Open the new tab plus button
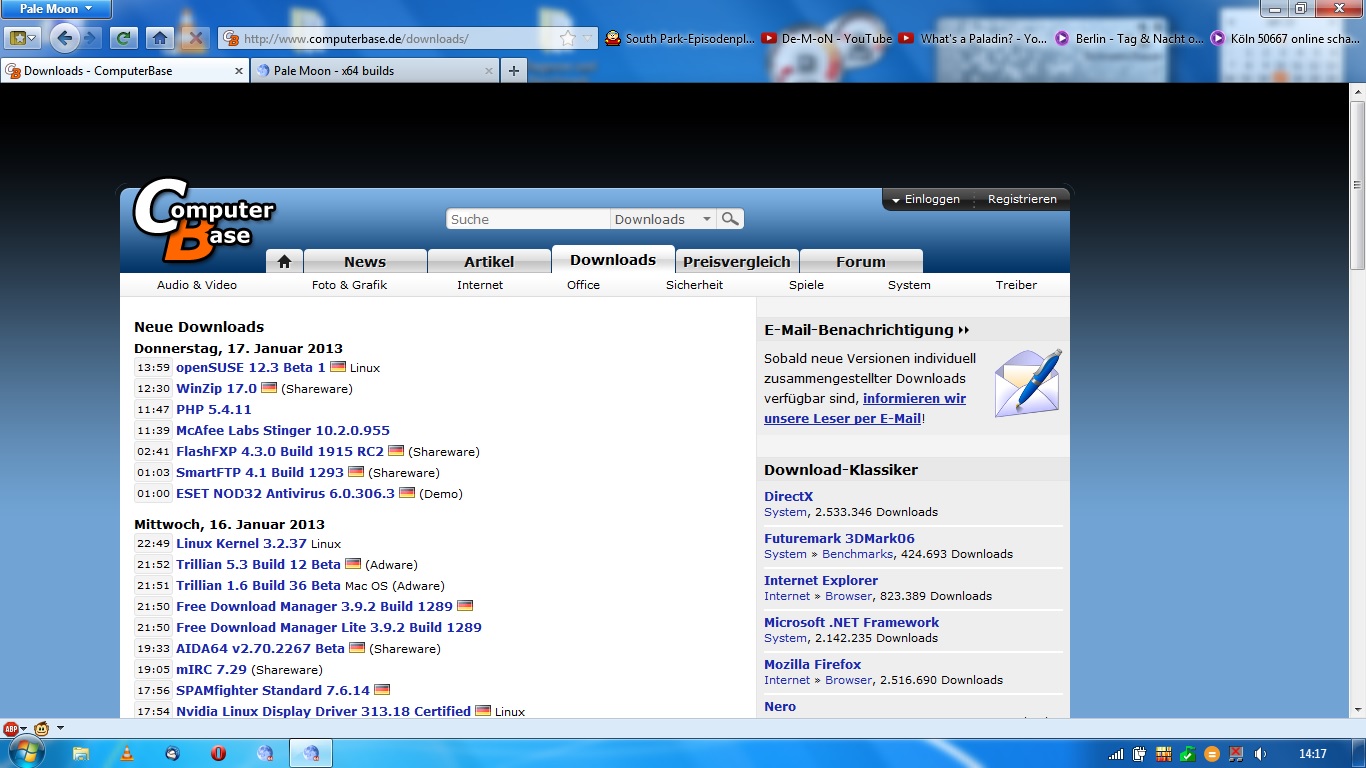This screenshot has height=768, width=1366. (x=514, y=70)
